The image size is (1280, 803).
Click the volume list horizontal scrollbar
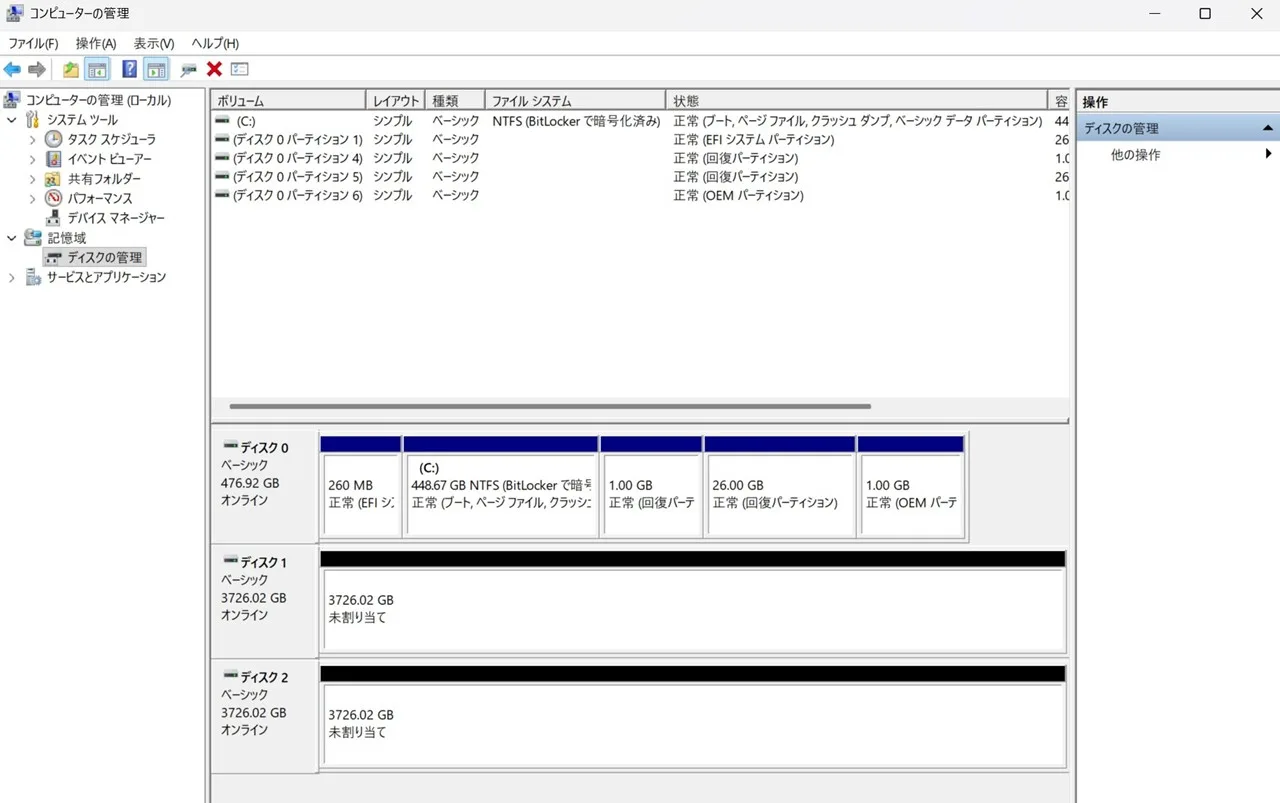point(550,407)
